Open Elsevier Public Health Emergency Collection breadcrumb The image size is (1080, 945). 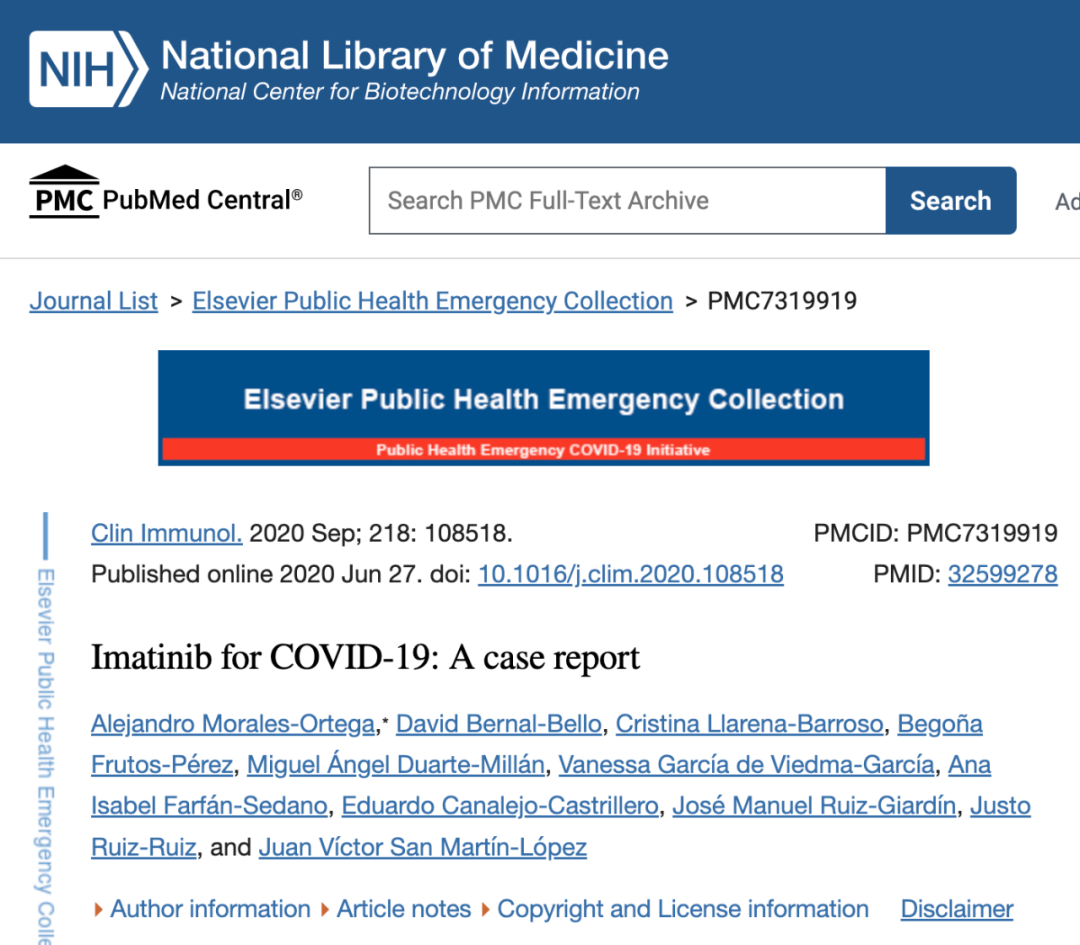(x=433, y=301)
